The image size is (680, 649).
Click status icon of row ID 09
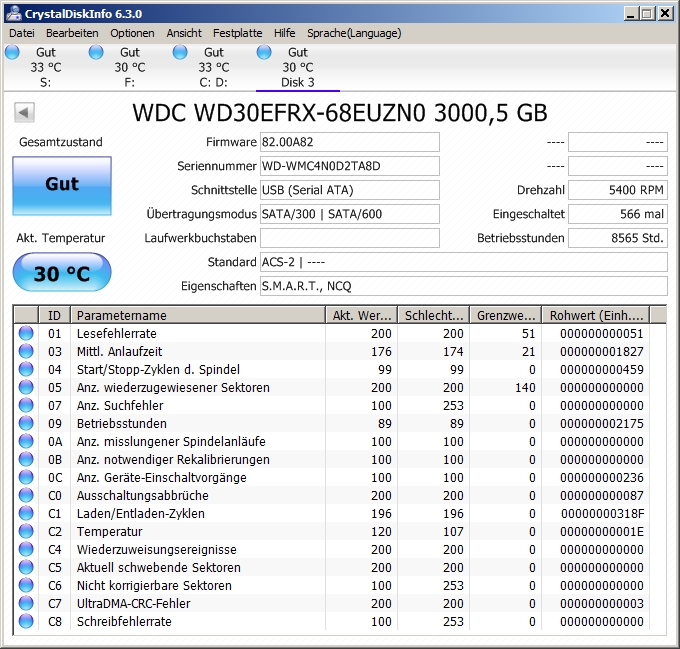(x=26, y=423)
